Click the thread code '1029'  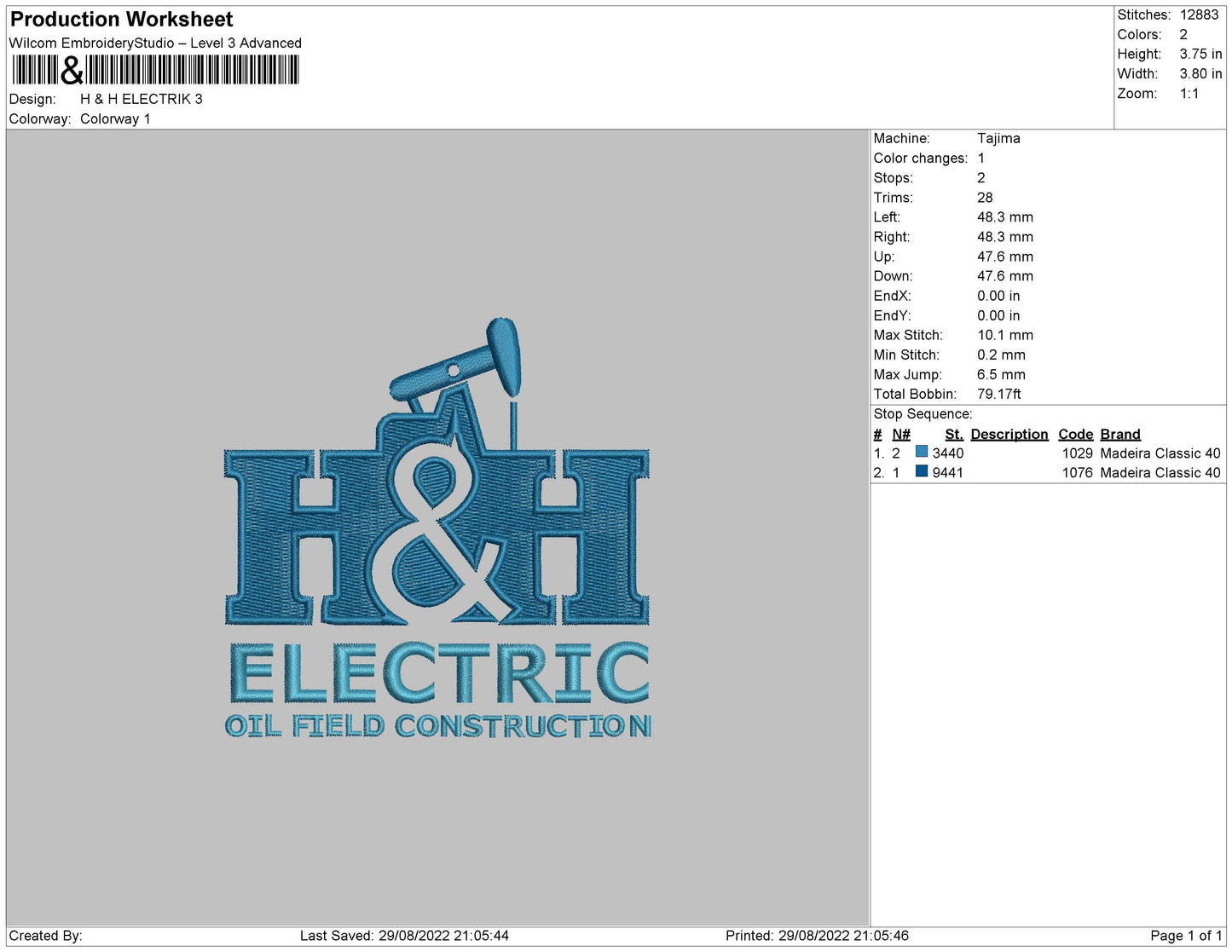click(x=1077, y=453)
